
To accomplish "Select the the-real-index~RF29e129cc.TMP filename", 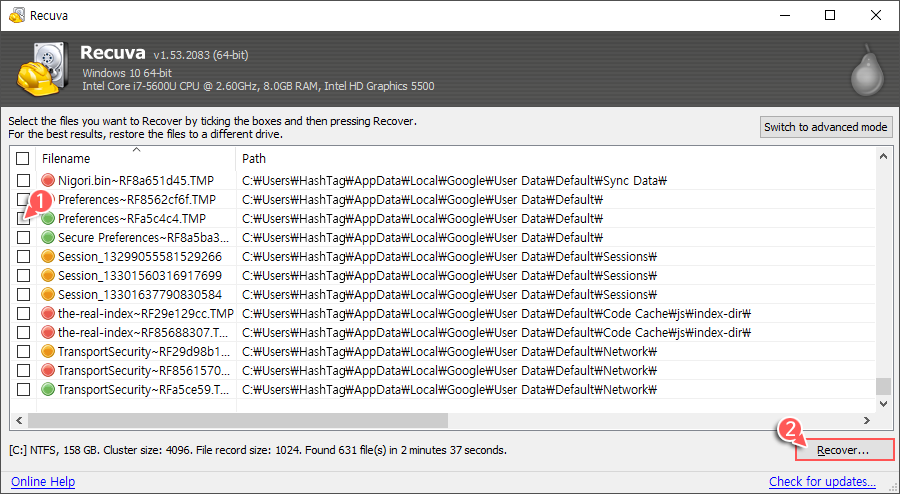I will coord(146,314).
